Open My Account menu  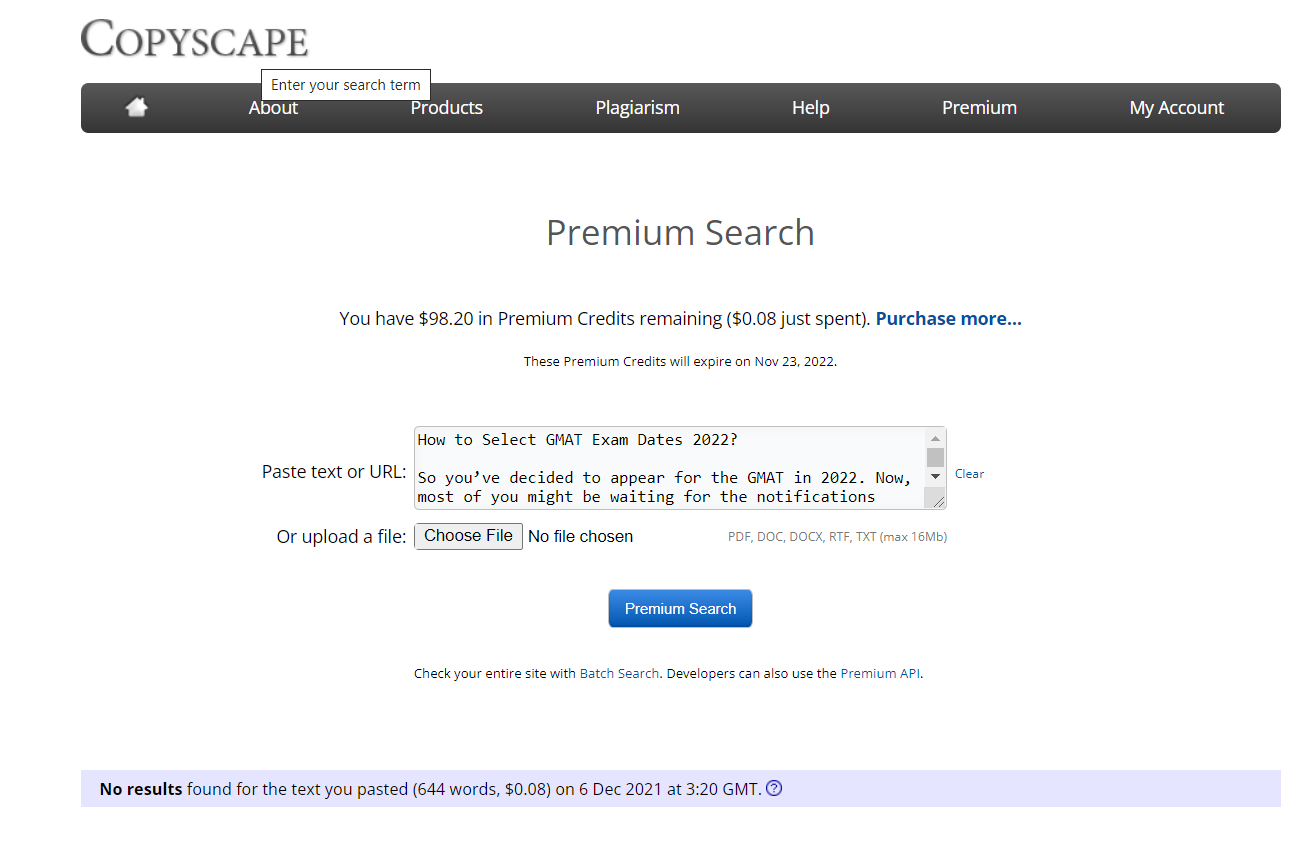coord(1177,108)
